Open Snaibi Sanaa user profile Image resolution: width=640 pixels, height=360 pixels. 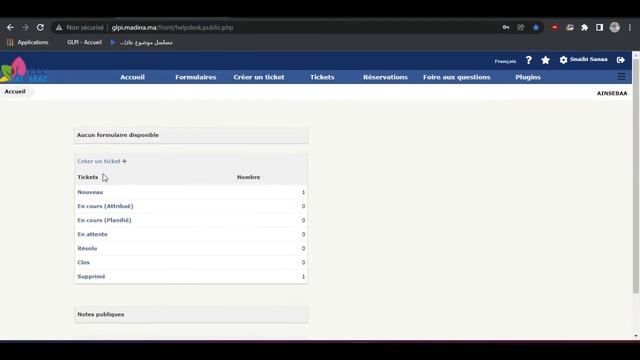pyautogui.click(x=589, y=60)
